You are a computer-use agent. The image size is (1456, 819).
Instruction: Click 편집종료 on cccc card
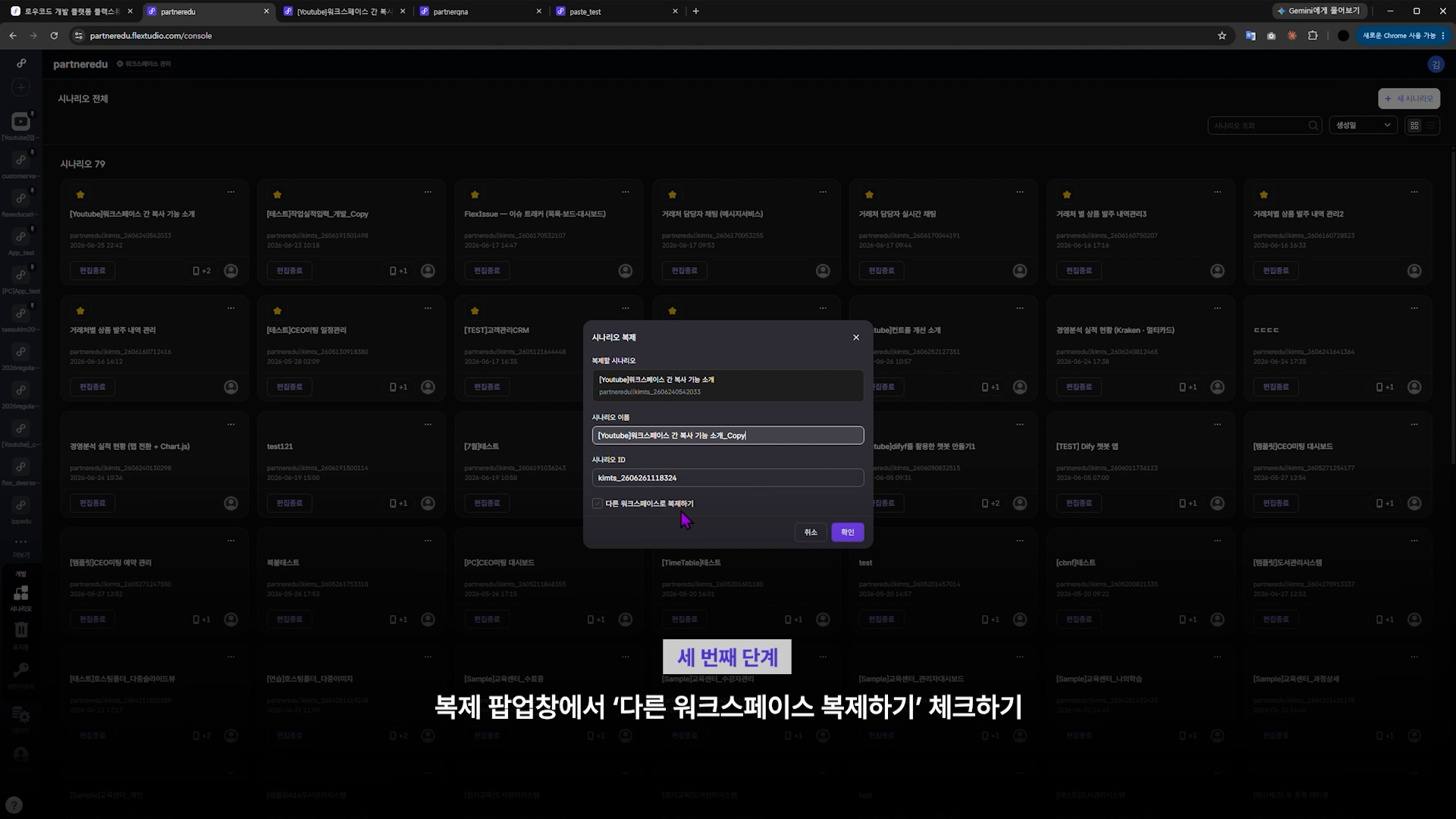(x=1276, y=387)
